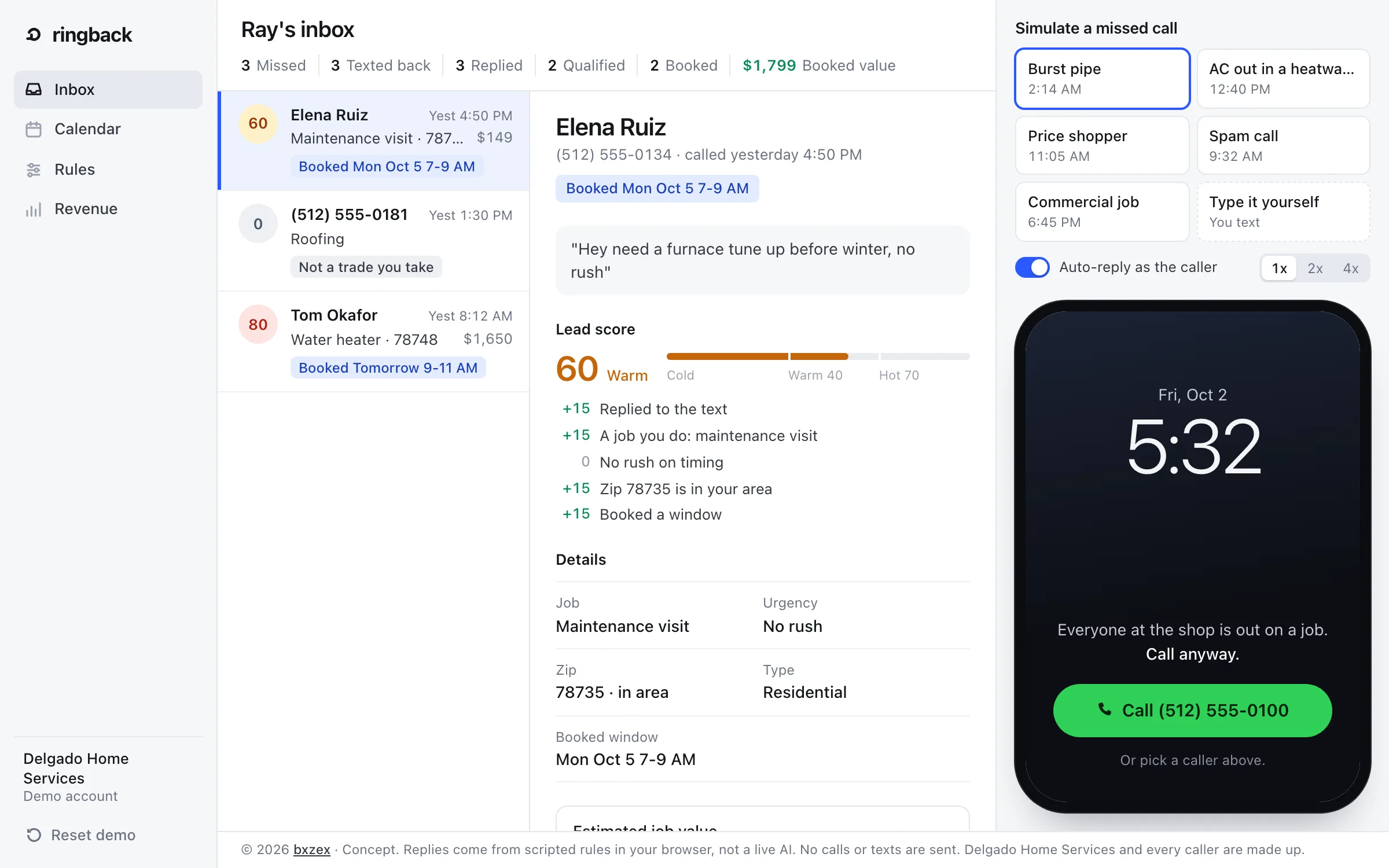Screen dimensions: 1389x868
Task: Simulate the Commercial job call
Action: point(1102,212)
